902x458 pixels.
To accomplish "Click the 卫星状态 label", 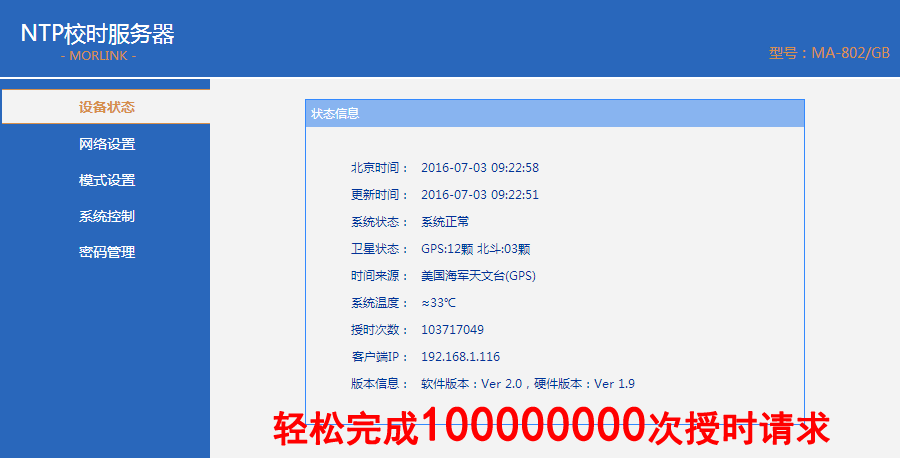I will click(x=379, y=249).
